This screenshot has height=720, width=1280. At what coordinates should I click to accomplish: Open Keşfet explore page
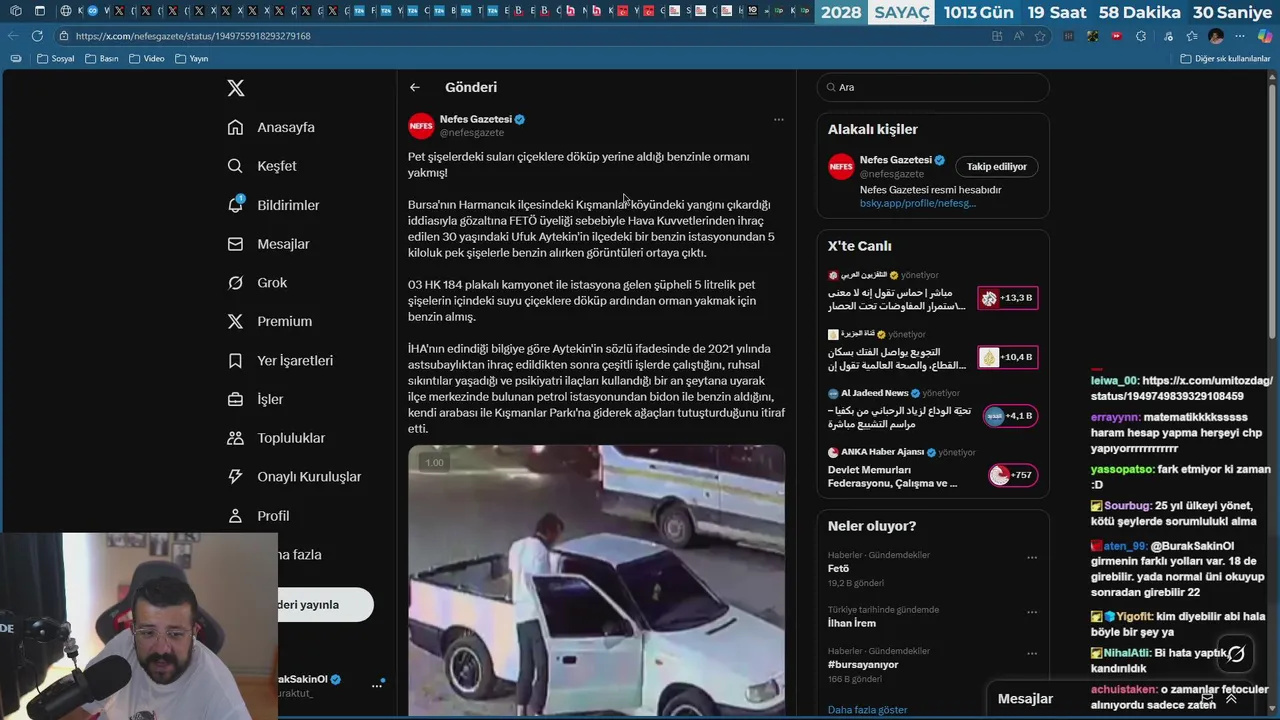[262, 166]
